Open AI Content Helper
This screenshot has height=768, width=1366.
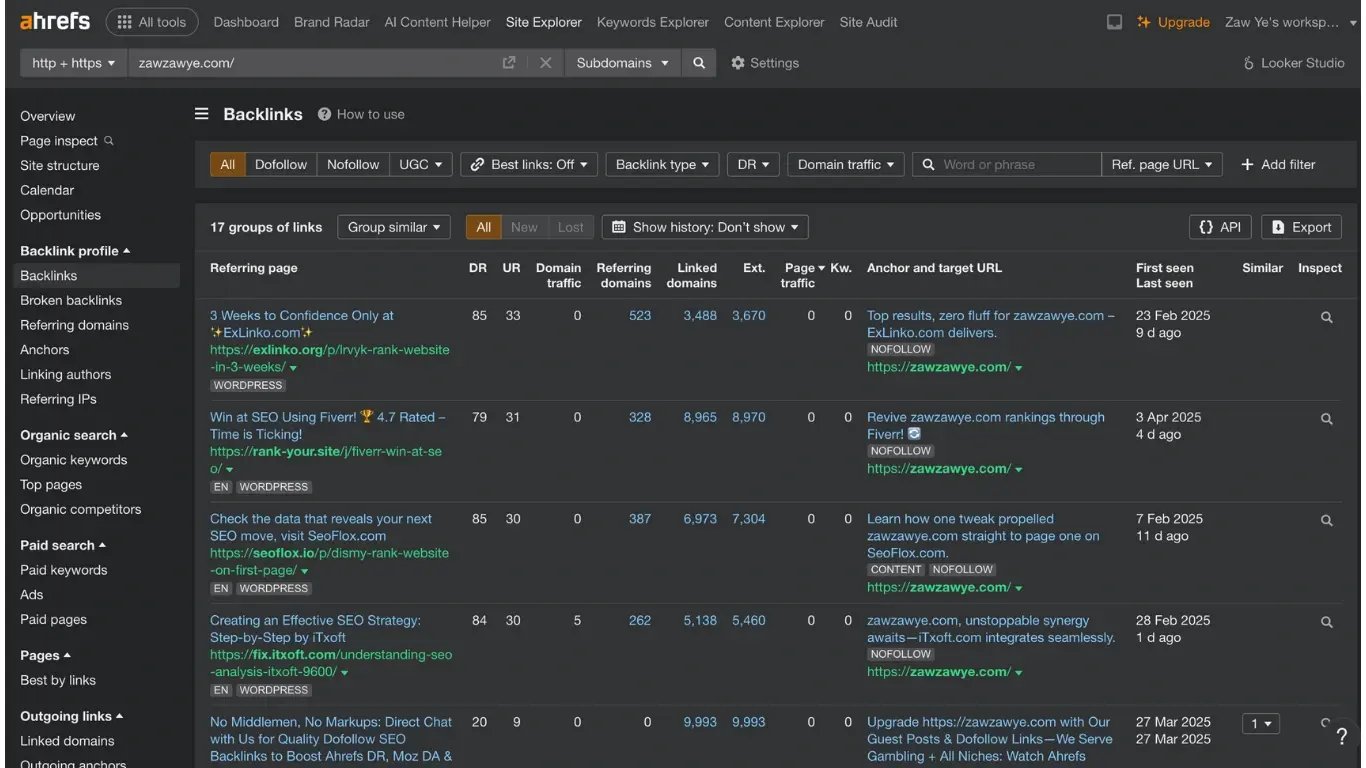coord(438,22)
